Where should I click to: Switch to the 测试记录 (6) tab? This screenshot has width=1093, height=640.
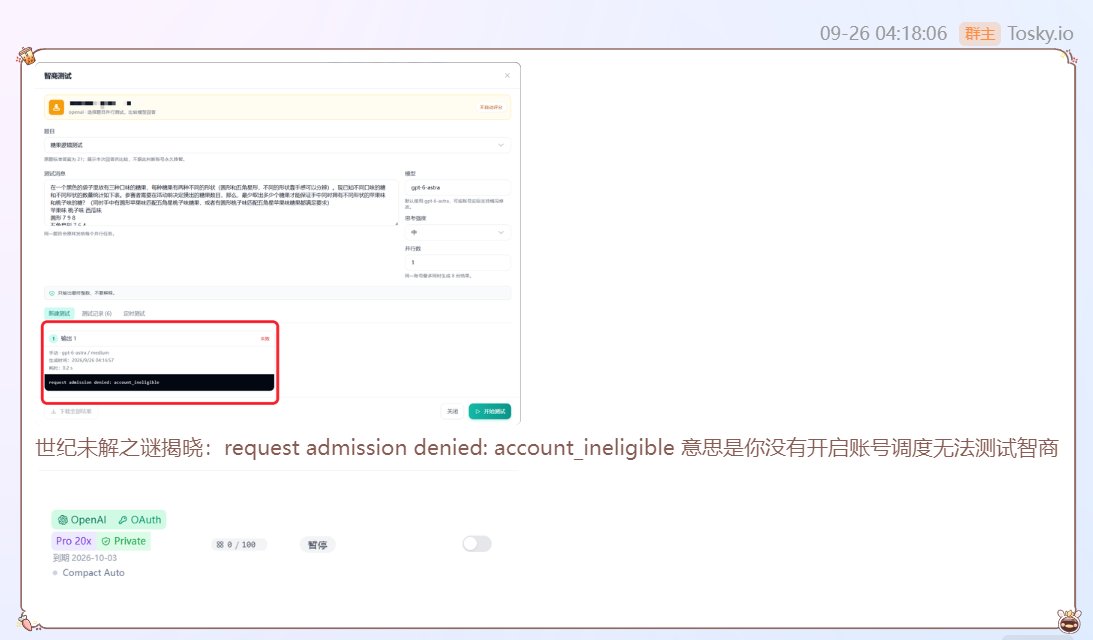pyautogui.click(x=96, y=313)
